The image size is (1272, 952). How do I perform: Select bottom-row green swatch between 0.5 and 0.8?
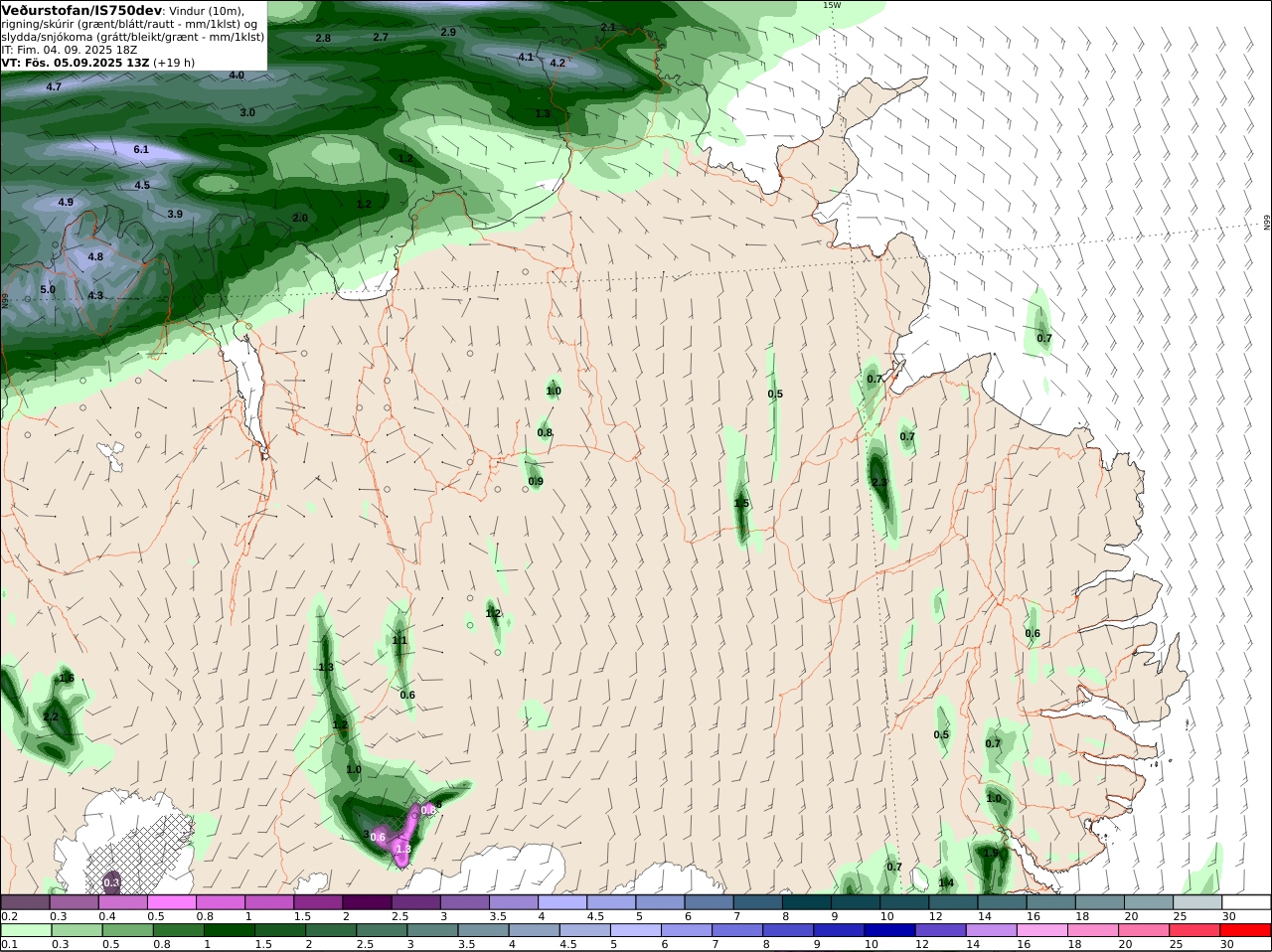point(129,930)
